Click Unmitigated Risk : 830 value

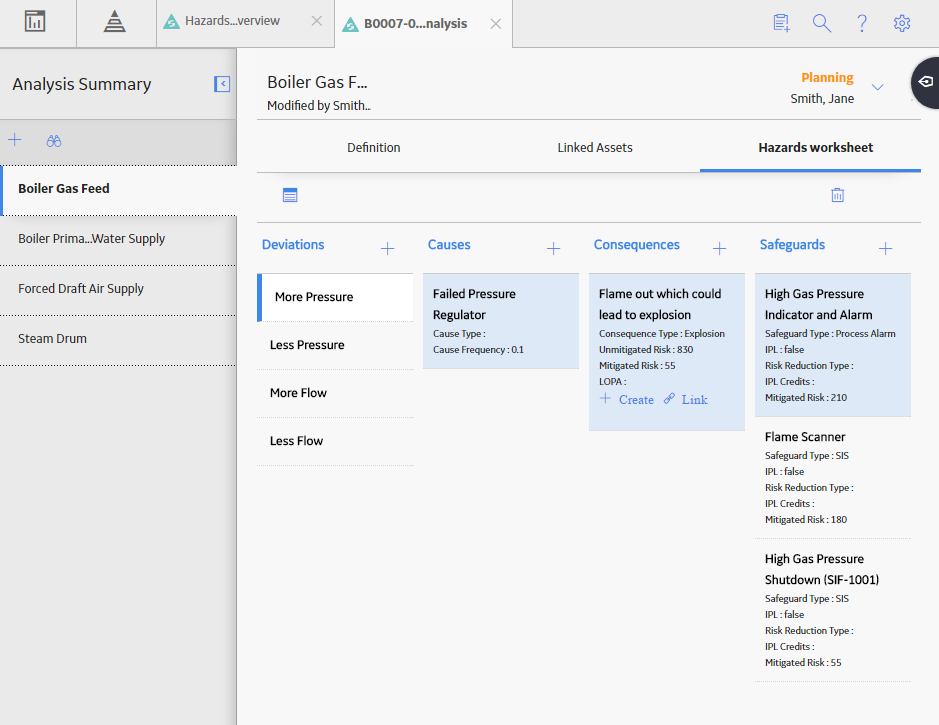point(646,350)
